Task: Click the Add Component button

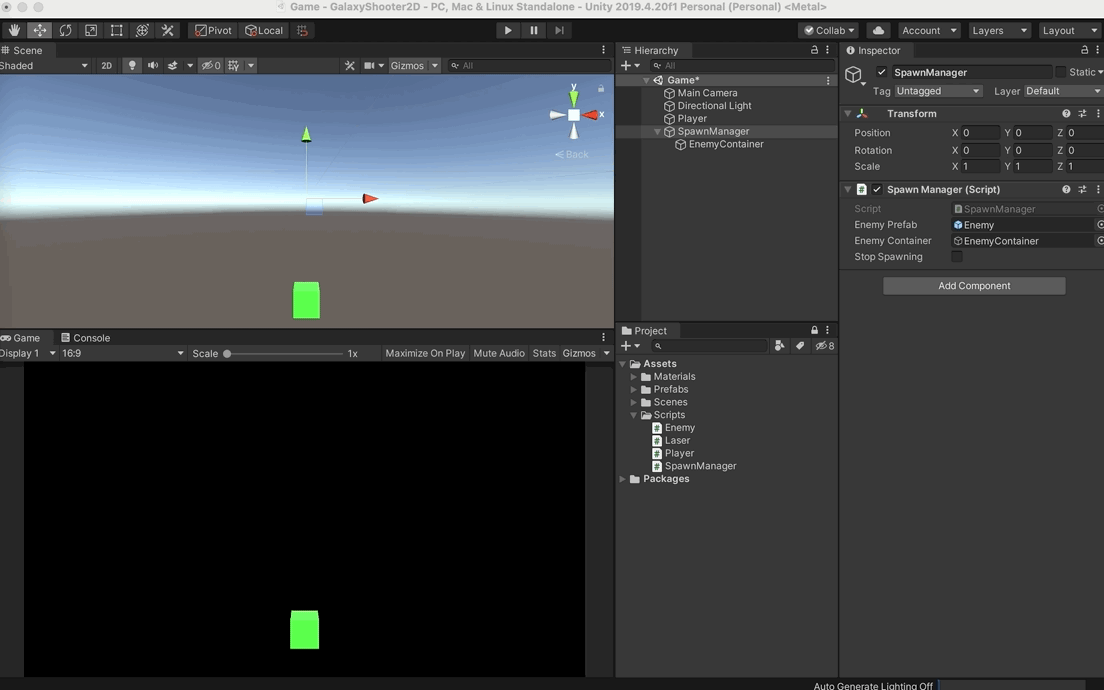Action: [973, 285]
